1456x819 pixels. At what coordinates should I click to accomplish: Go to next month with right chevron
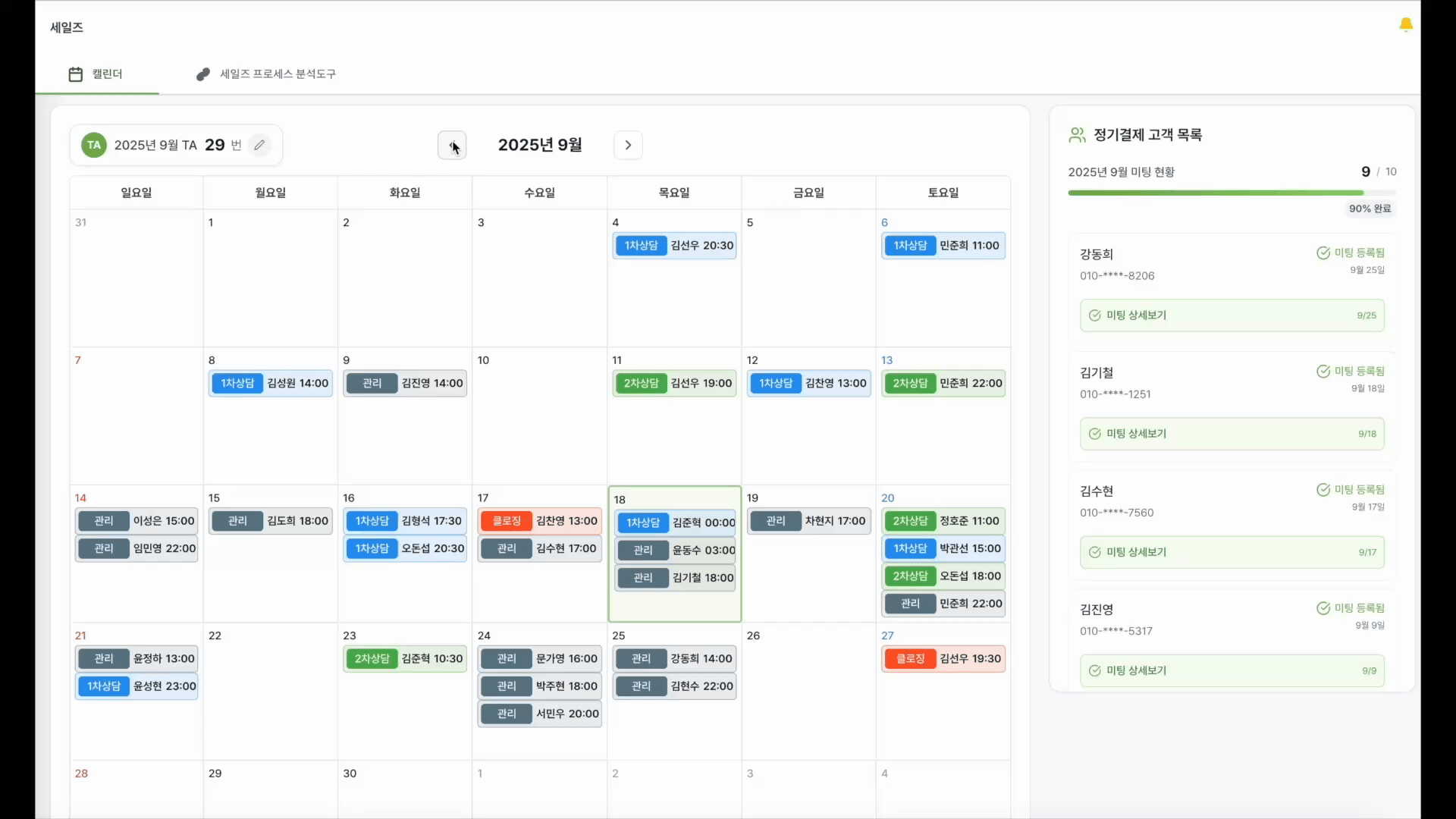pyautogui.click(x=628, y=145)
